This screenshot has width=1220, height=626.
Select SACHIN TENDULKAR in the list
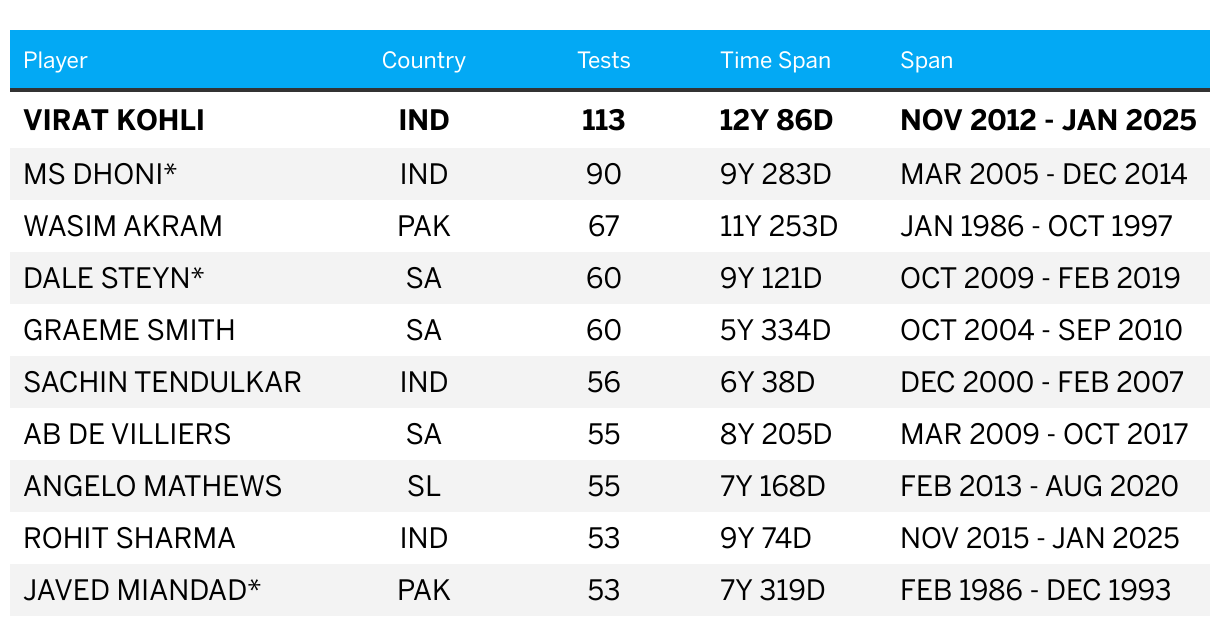click(162, 382)
